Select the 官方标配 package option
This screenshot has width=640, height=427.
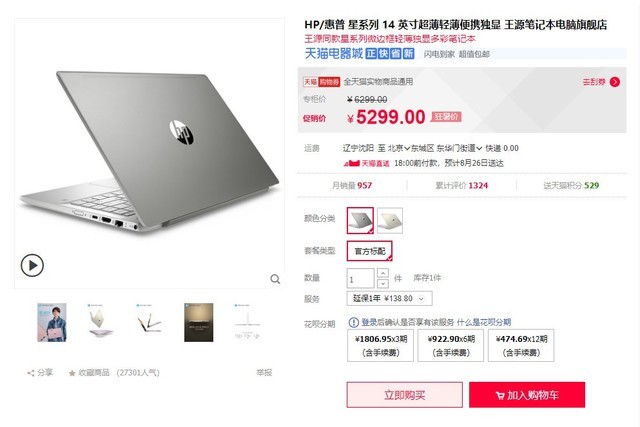coord(370,251)
